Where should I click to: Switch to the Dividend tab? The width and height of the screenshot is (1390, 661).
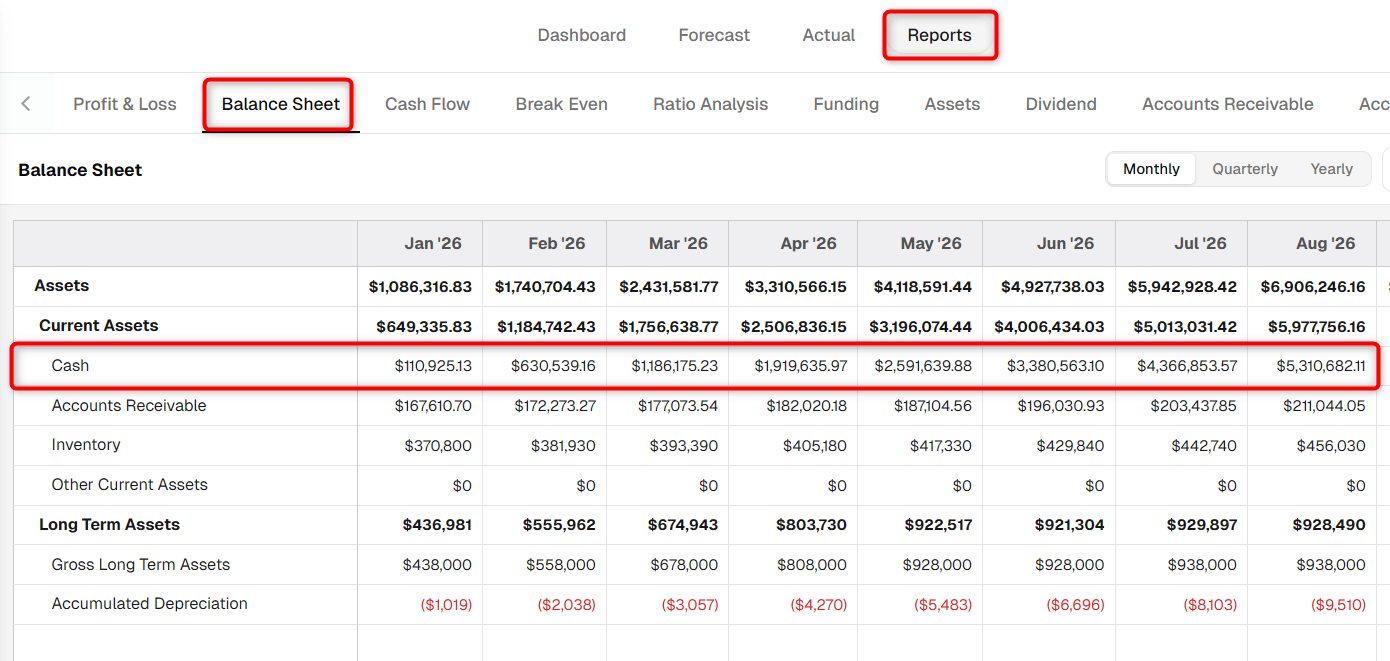[x=1061, y=104]
